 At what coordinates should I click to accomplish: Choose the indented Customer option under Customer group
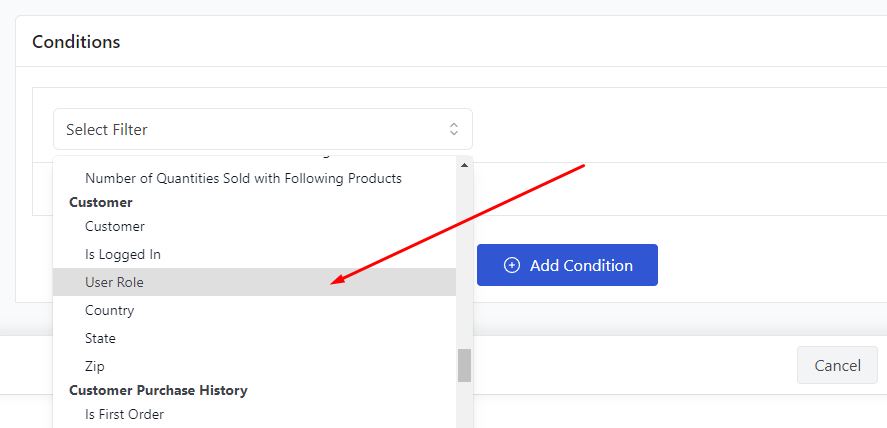(x=255, y=226)
